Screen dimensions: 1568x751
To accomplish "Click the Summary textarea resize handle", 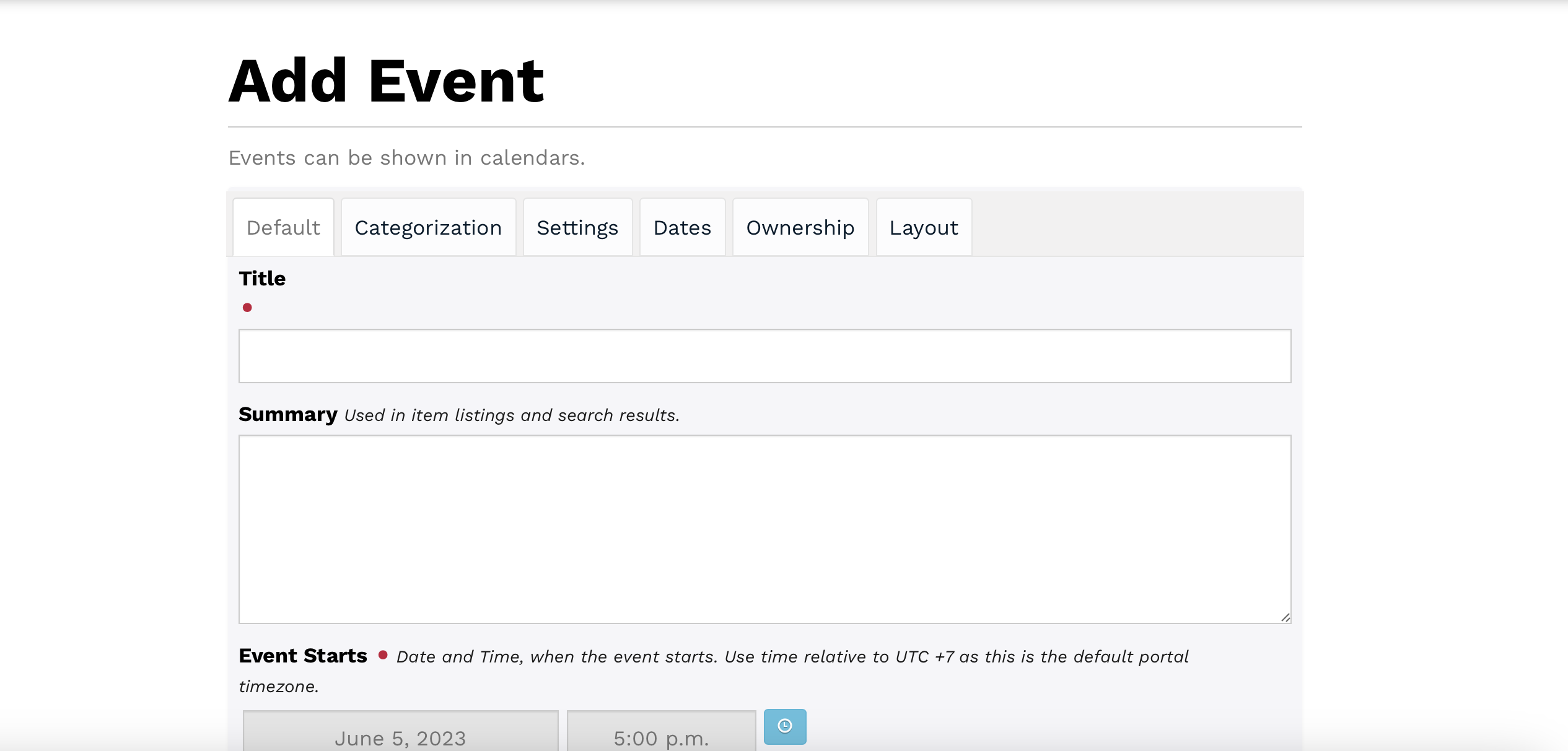I will click(1285, 617).
